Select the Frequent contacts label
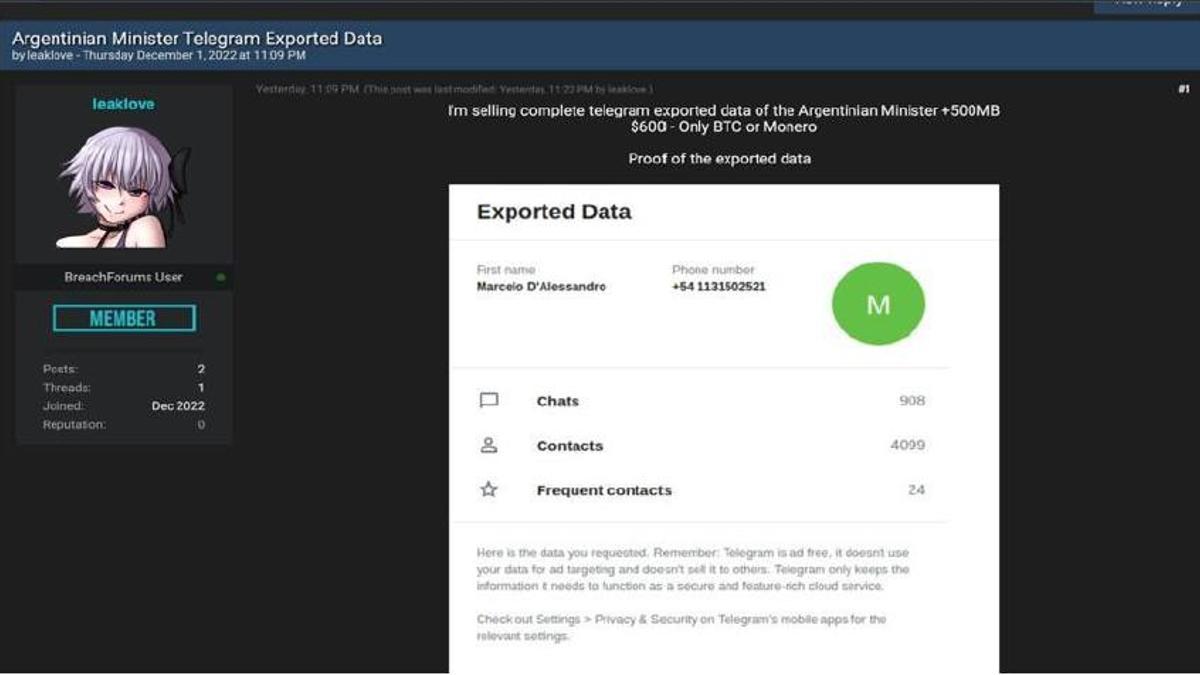The width and height of the screenshot is (1200, 675). 604,491
